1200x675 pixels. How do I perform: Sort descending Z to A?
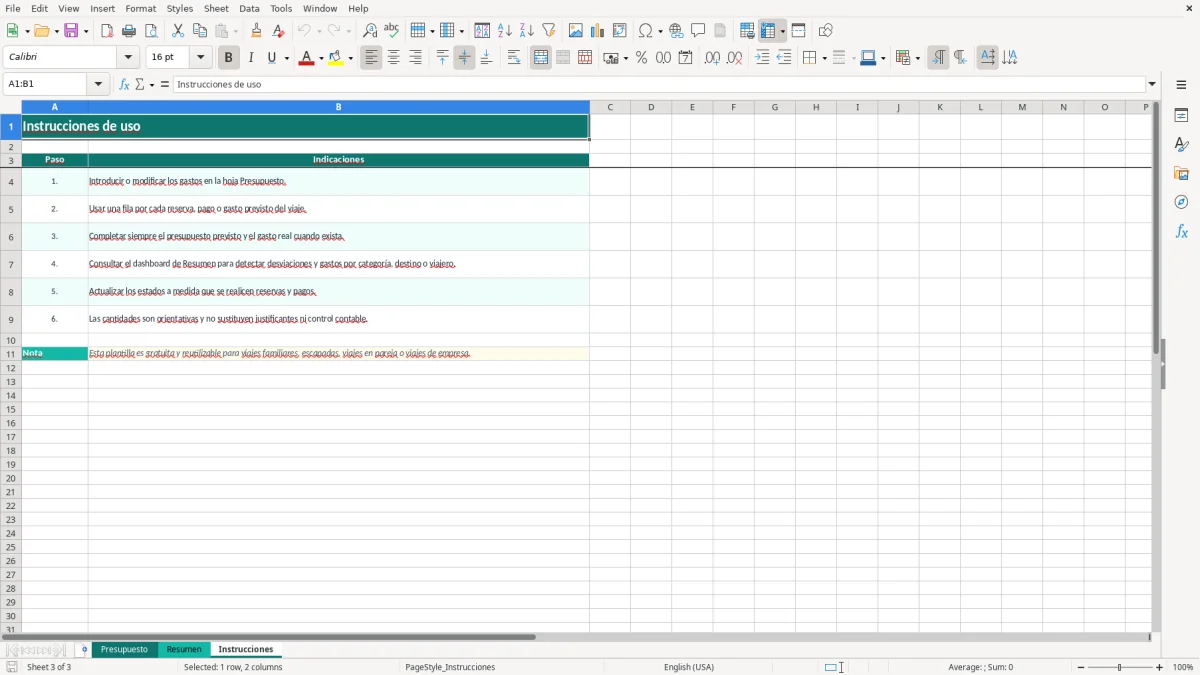point(527,31)
